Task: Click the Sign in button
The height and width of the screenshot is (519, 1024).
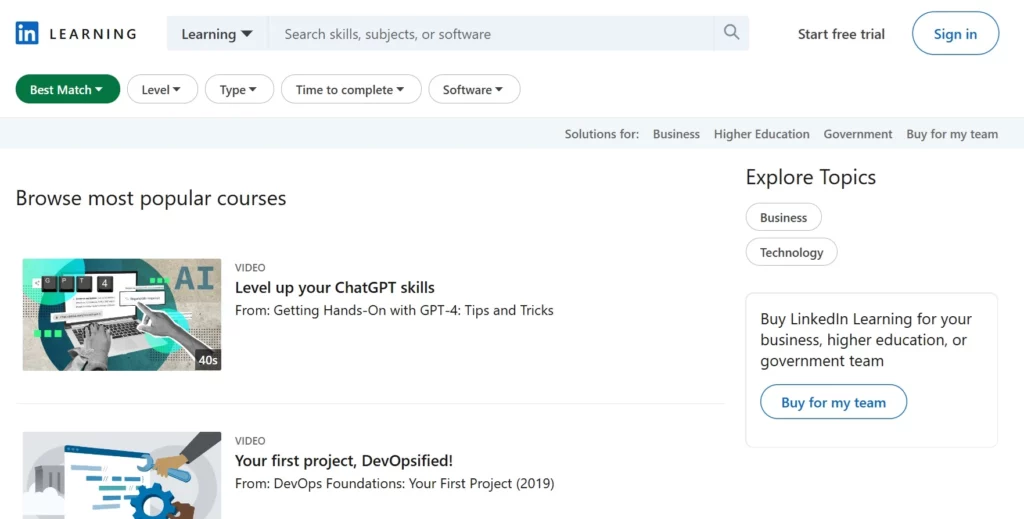Action: pos(955,33)
